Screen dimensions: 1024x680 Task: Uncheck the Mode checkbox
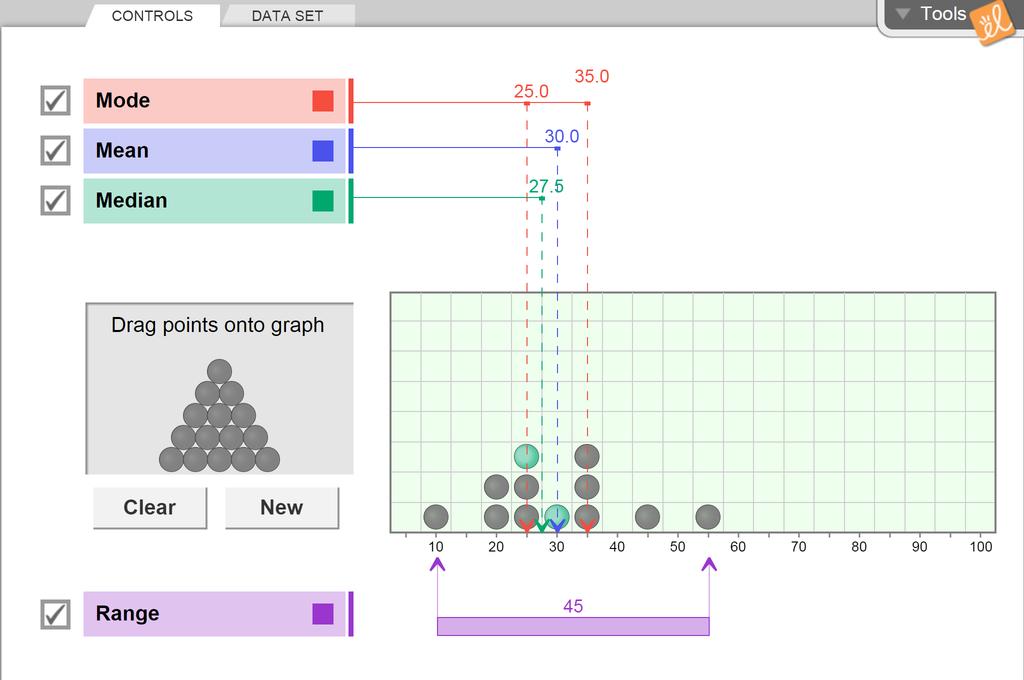click(x=55, y=101)
